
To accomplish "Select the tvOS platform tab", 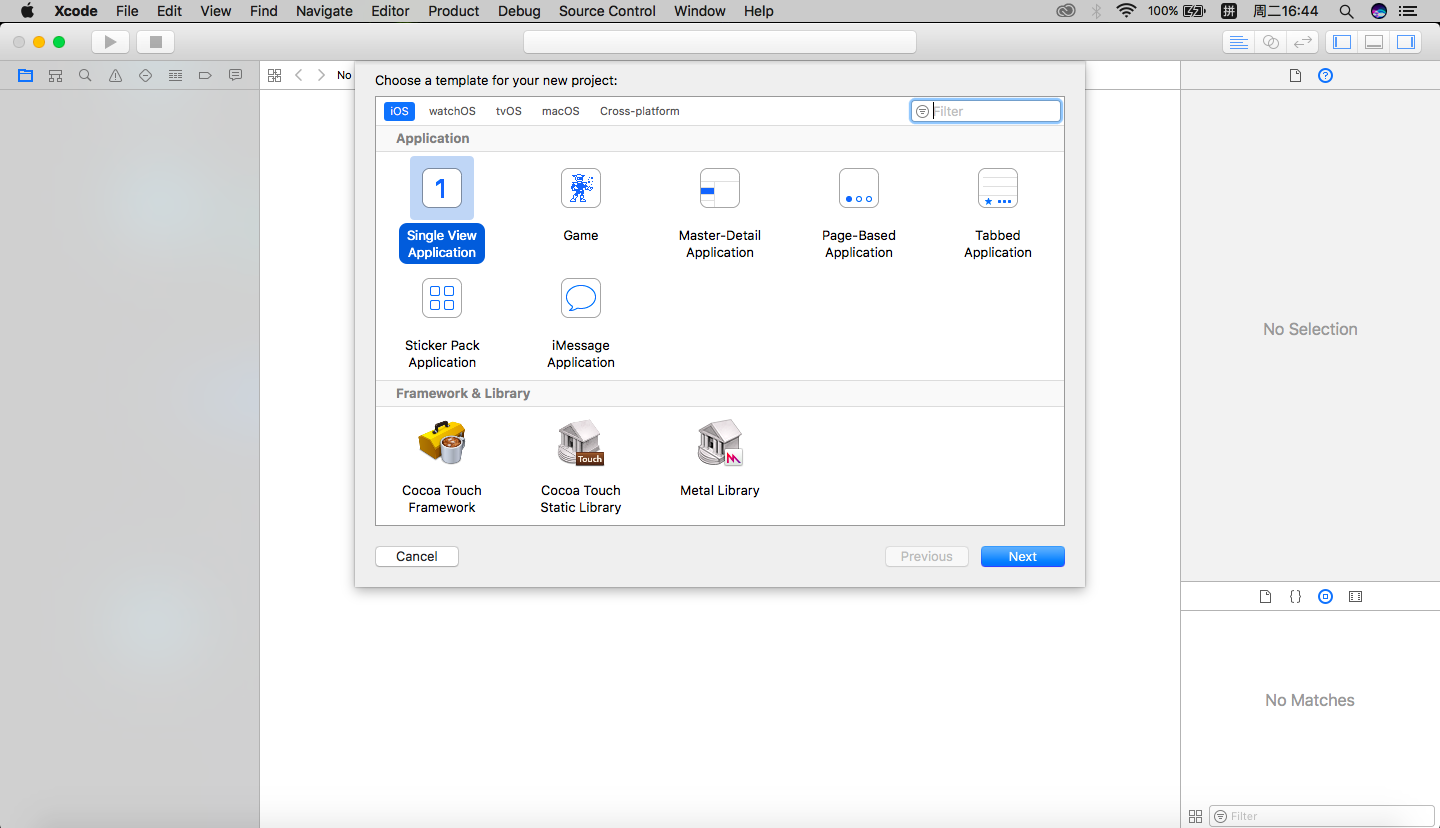I will (509, 111).
